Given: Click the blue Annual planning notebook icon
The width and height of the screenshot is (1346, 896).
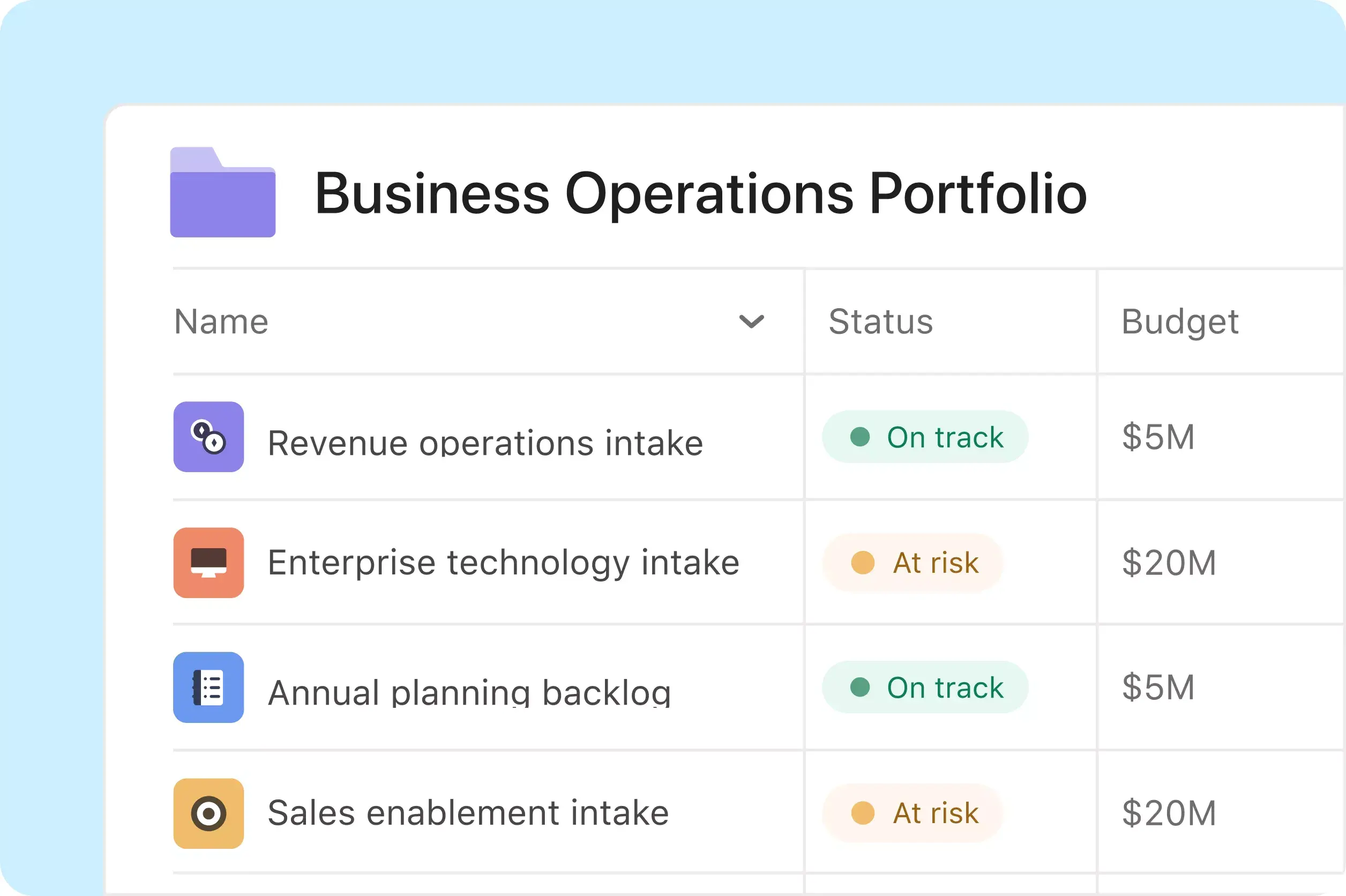Looking at the screenshot, I should (208, 688).
